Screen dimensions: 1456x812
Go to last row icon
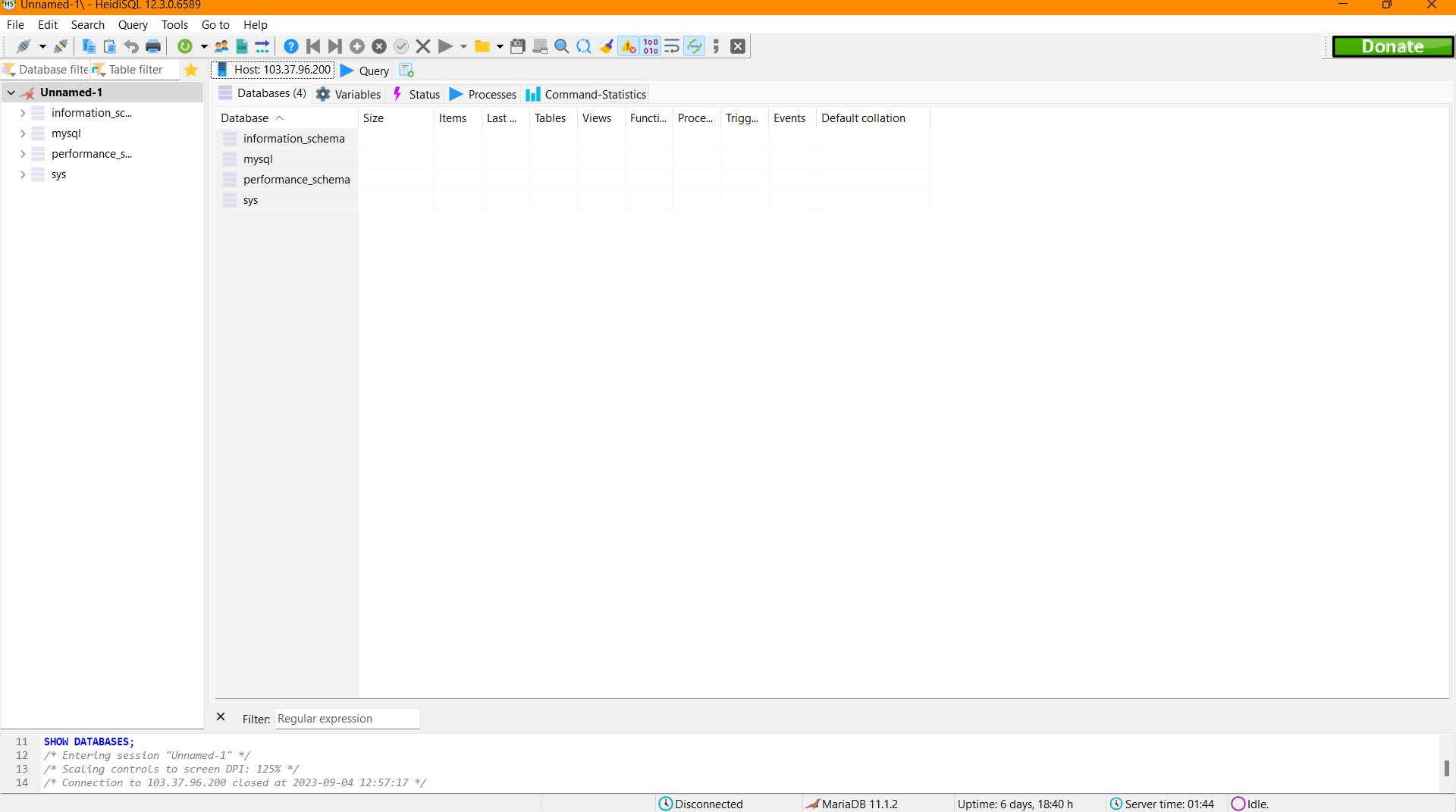tap(334, 46)
